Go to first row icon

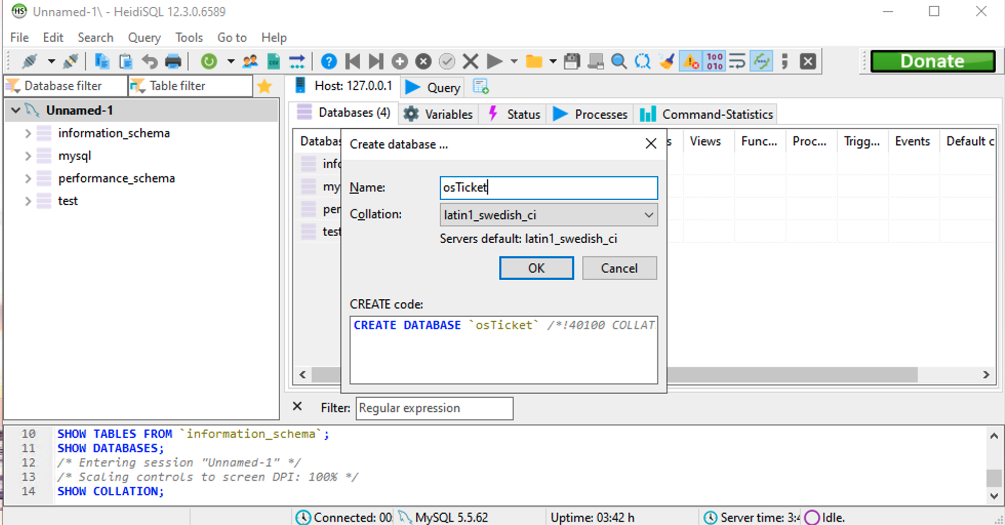353,62
